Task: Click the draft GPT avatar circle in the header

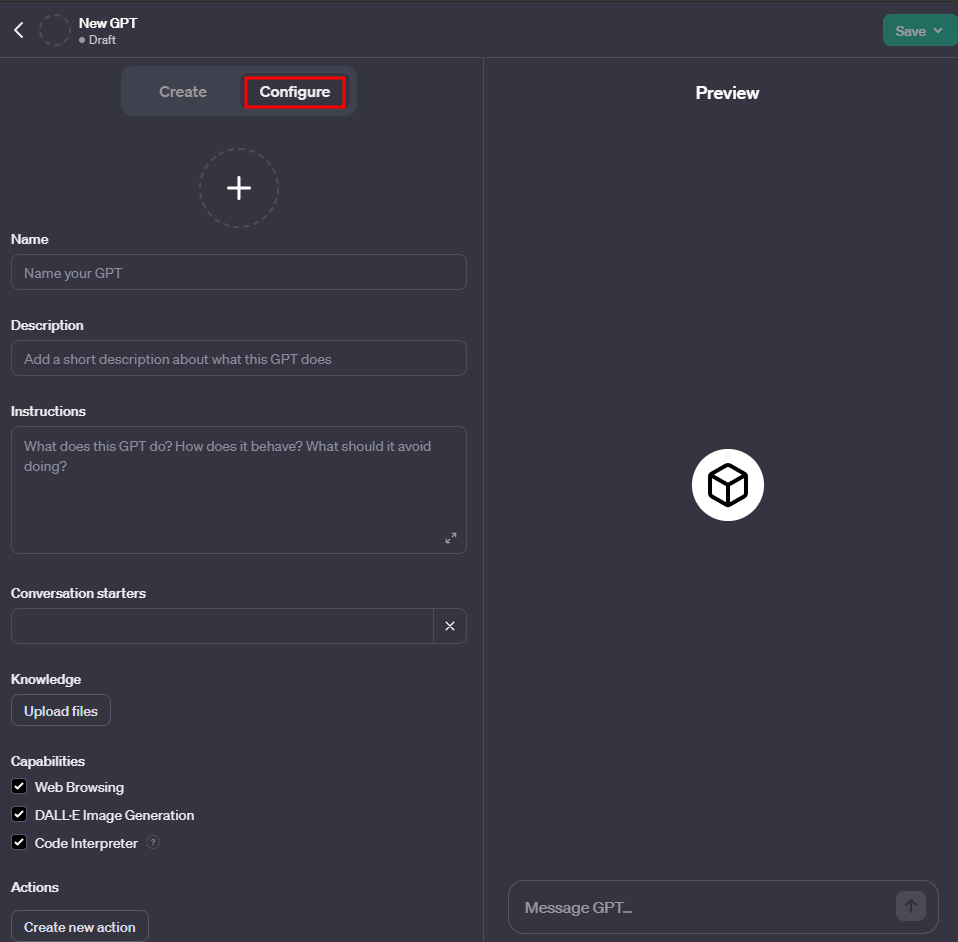Action: [x=55, y=30]
